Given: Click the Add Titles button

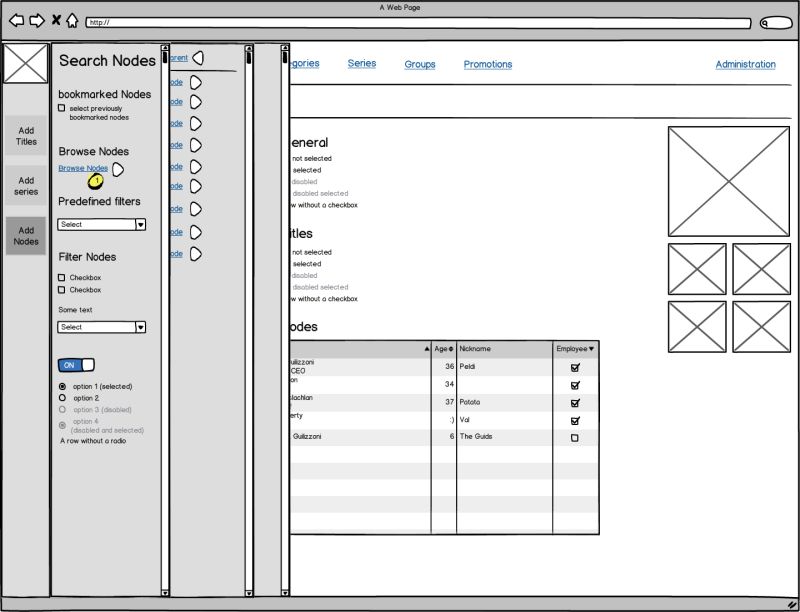Looking at the screenshot, I should point(26,136).
